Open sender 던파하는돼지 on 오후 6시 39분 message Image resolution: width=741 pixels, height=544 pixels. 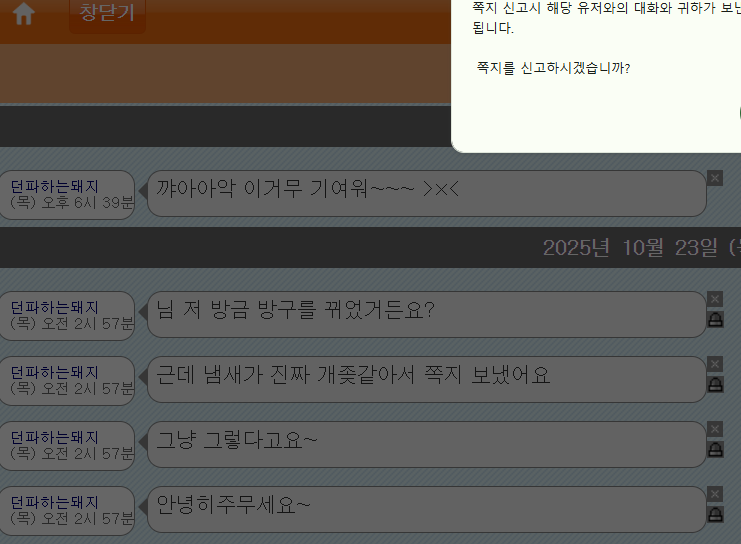tap(54, 186)
